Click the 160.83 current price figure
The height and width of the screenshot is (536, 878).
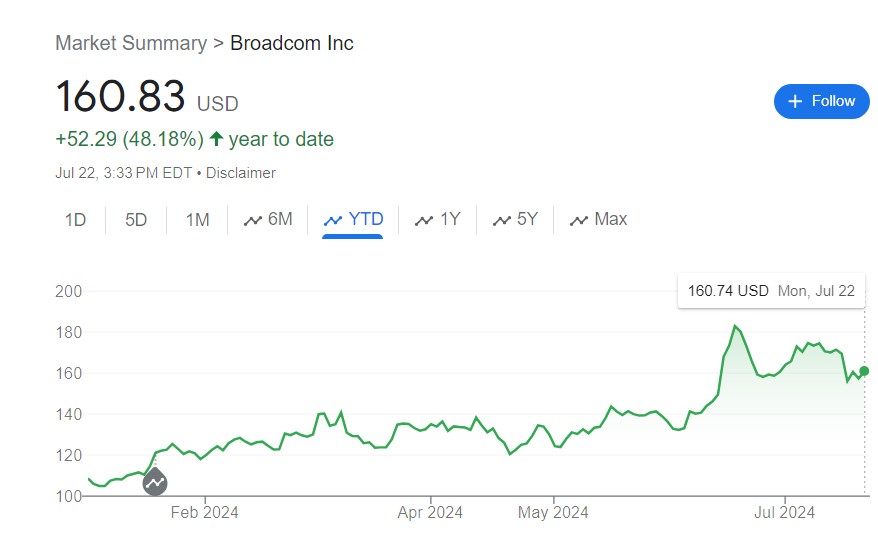120,97
